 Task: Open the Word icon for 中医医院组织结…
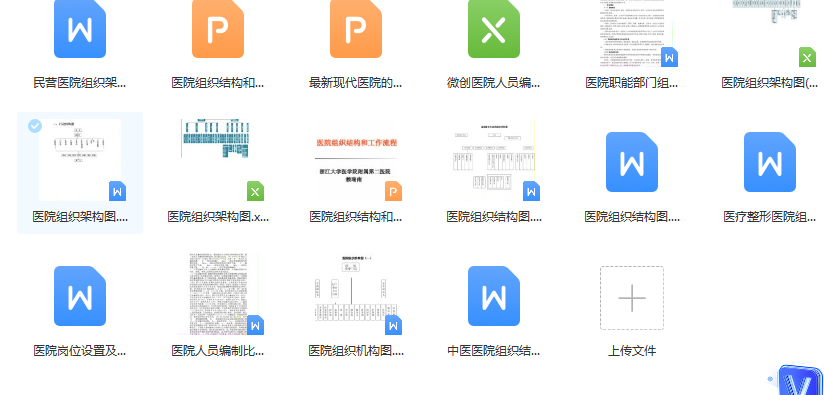pyautogui.click(x=494, y=296)
